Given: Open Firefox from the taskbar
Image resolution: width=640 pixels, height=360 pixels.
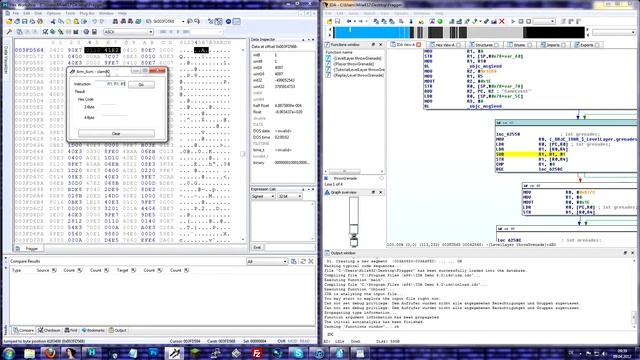Looking at the screenshot, I should 50,353.
